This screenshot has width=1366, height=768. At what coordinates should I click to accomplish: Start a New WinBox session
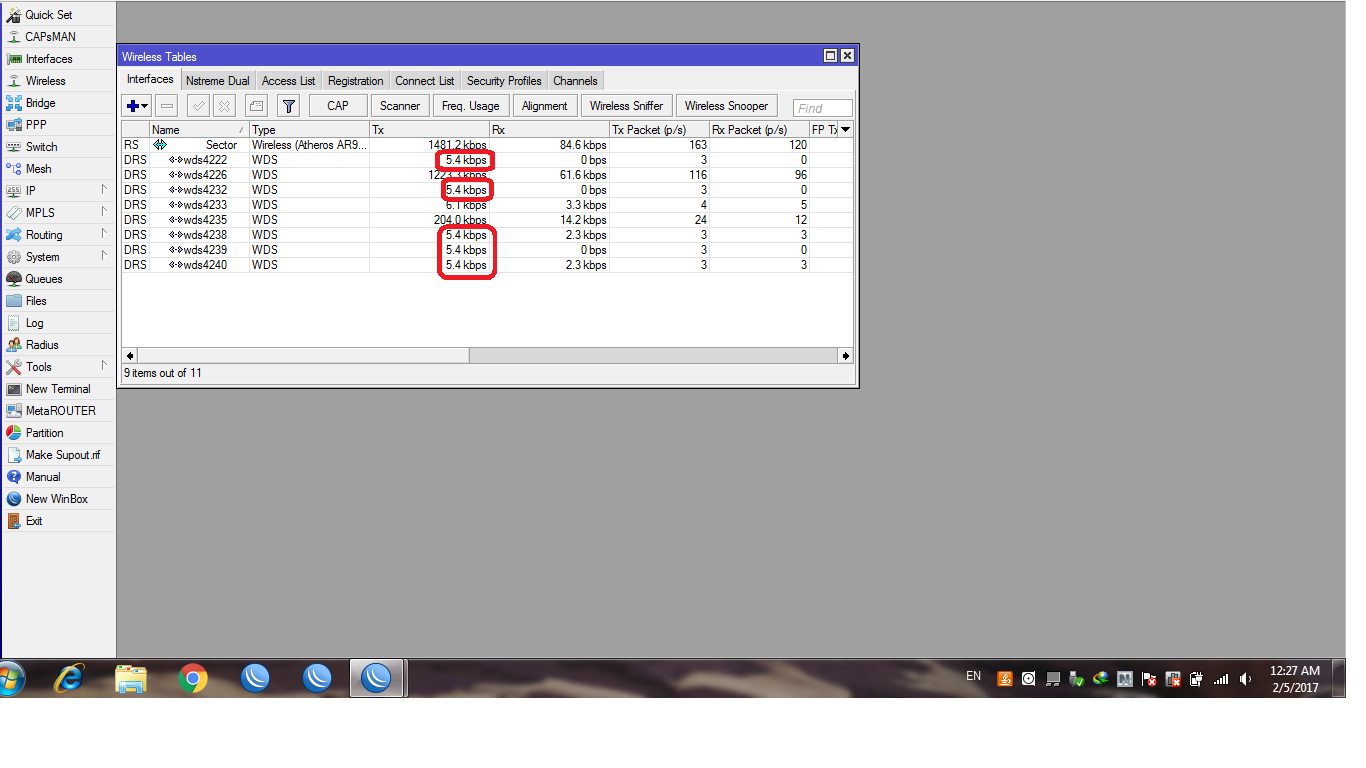click(57, 499)
